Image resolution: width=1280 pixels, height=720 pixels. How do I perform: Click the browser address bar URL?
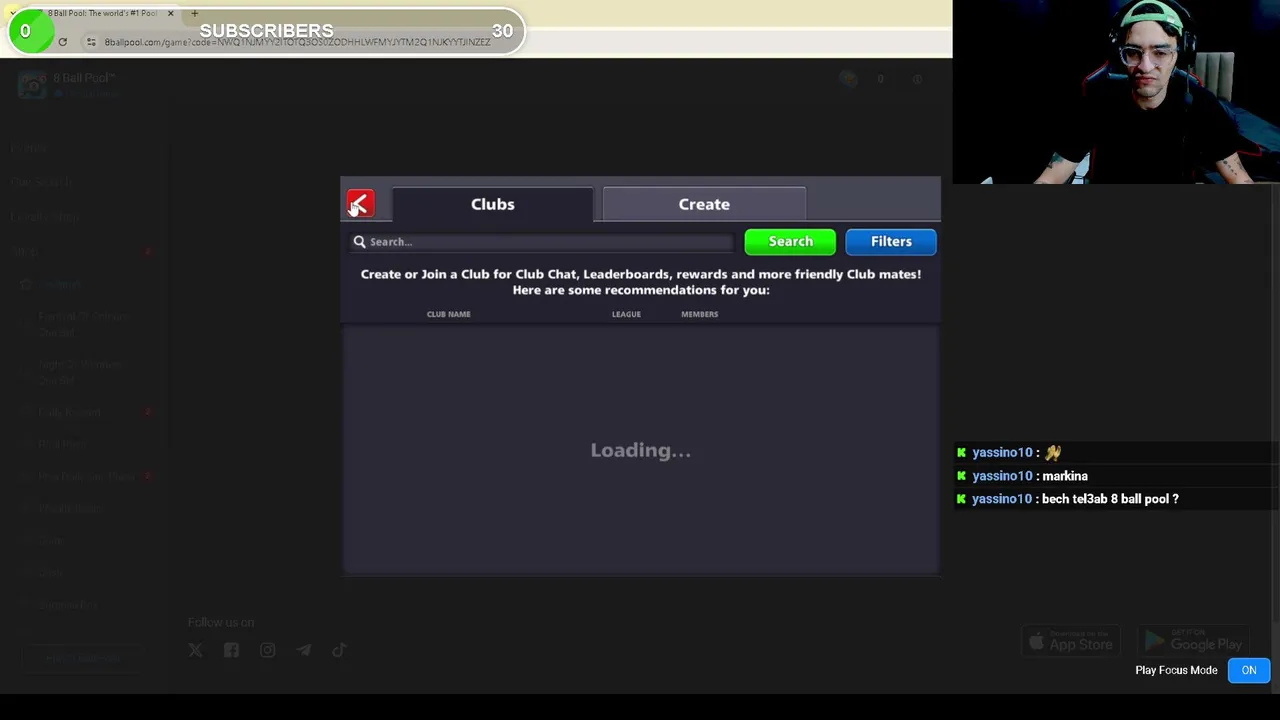click(x=297, y=42)
